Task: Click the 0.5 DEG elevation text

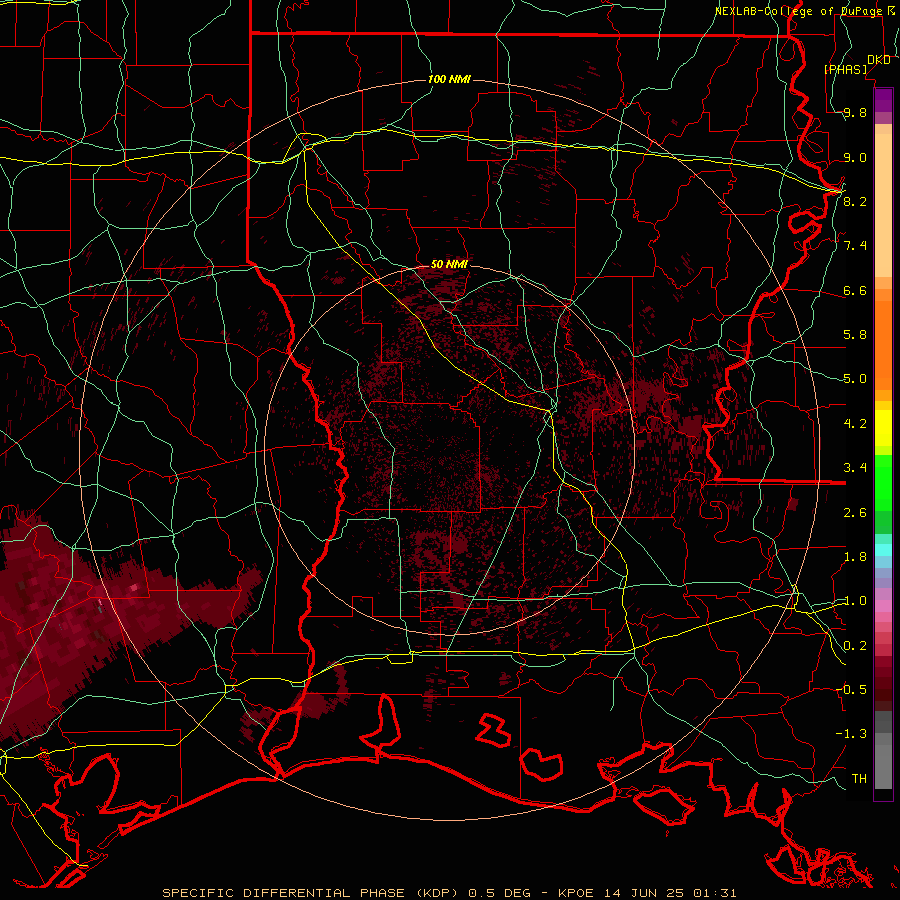Action: click(x=499, y=893)
